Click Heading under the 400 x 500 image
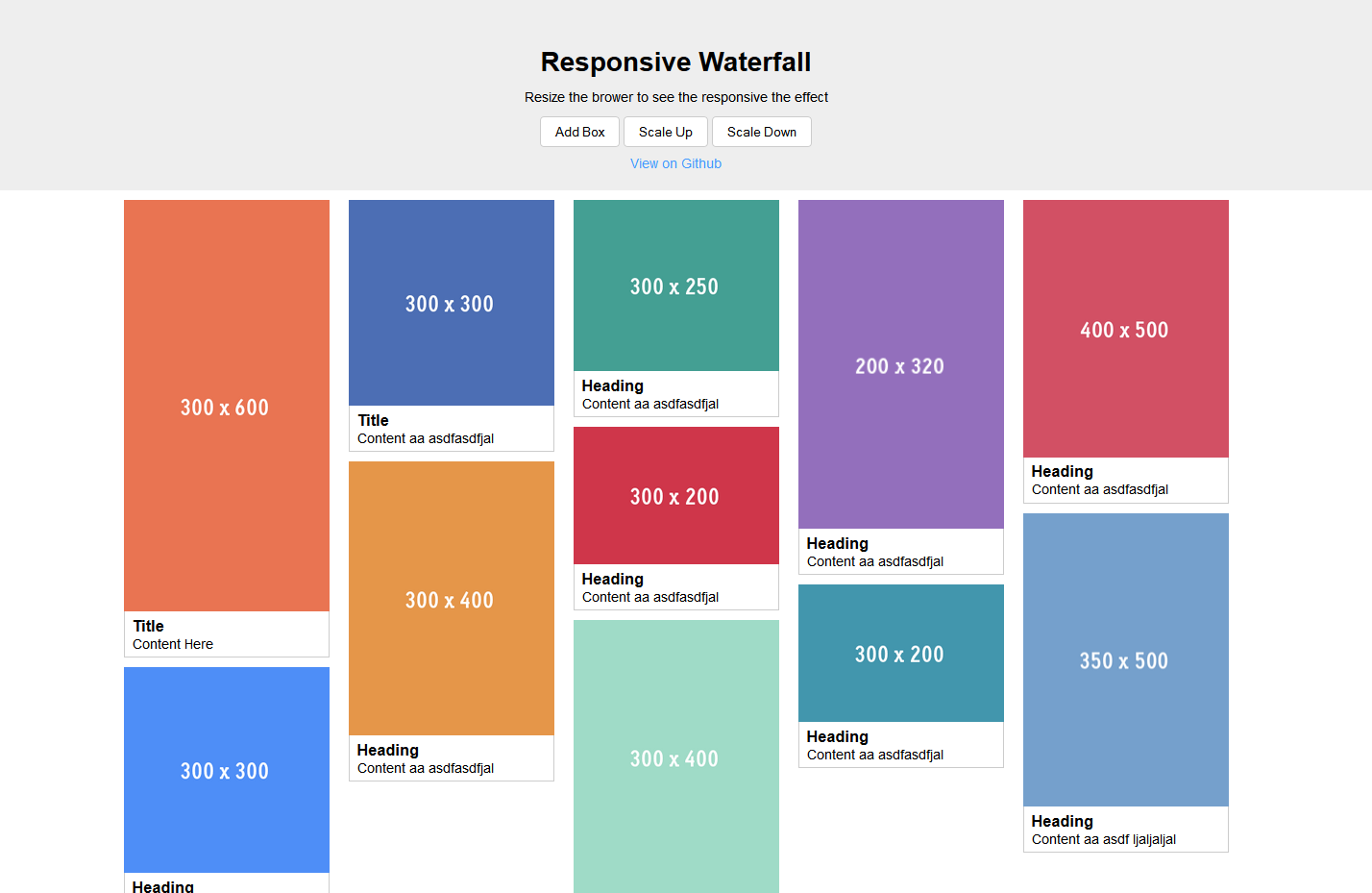The height and width of the screenshot is (893, 1372). coord(1063,471)
